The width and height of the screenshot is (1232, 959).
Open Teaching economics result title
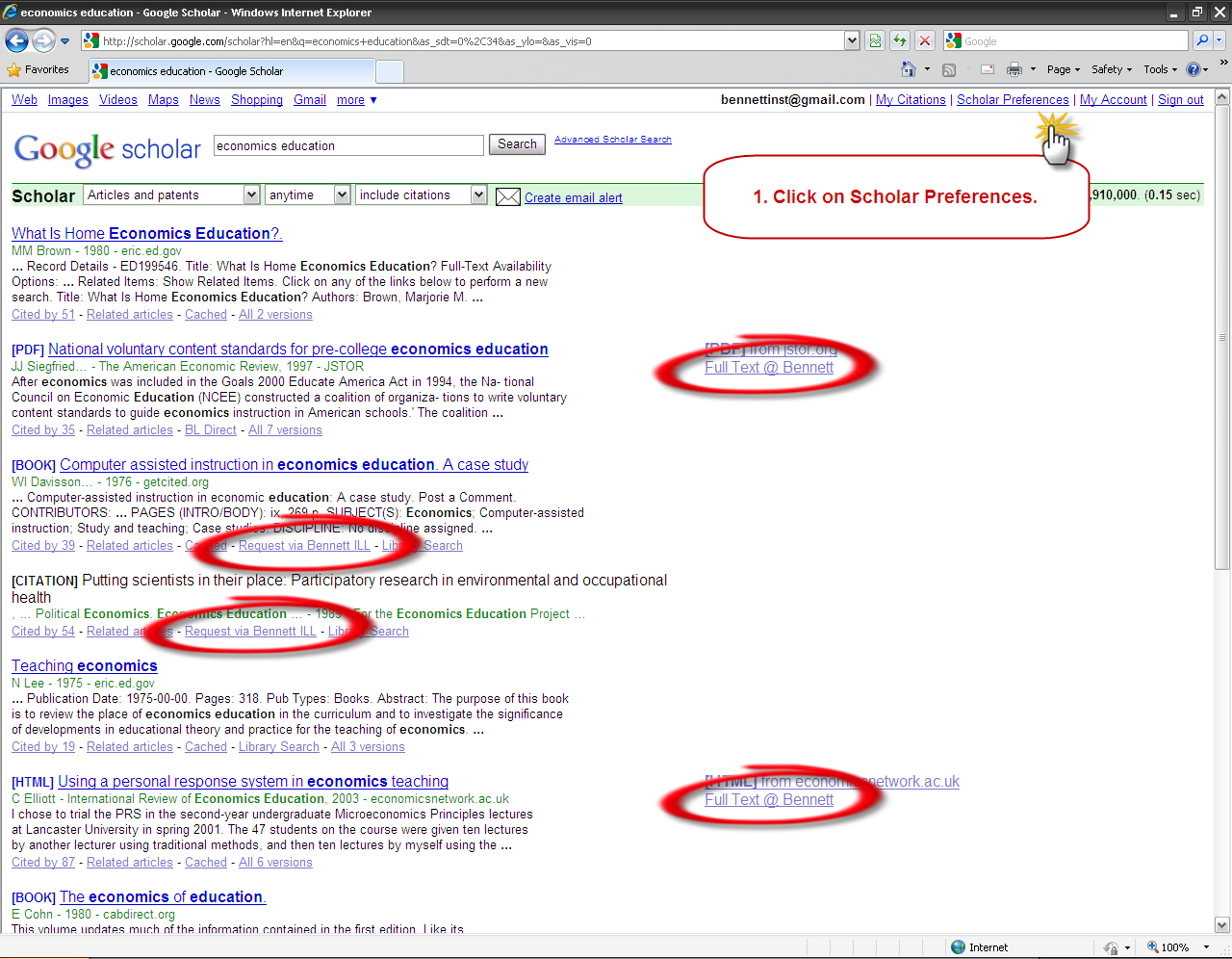(85, 665)
